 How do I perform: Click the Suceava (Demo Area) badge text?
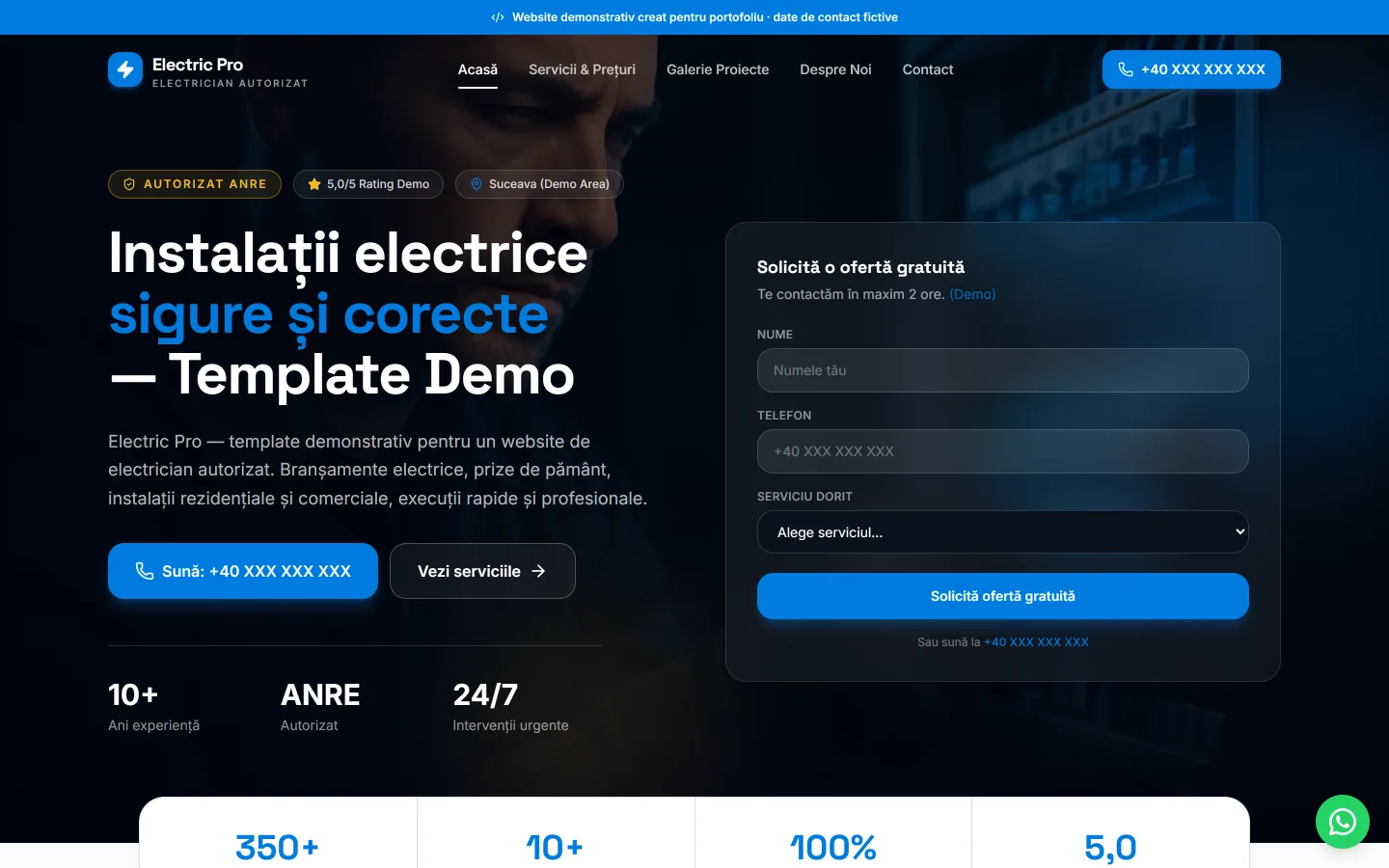tap(549, 184)
